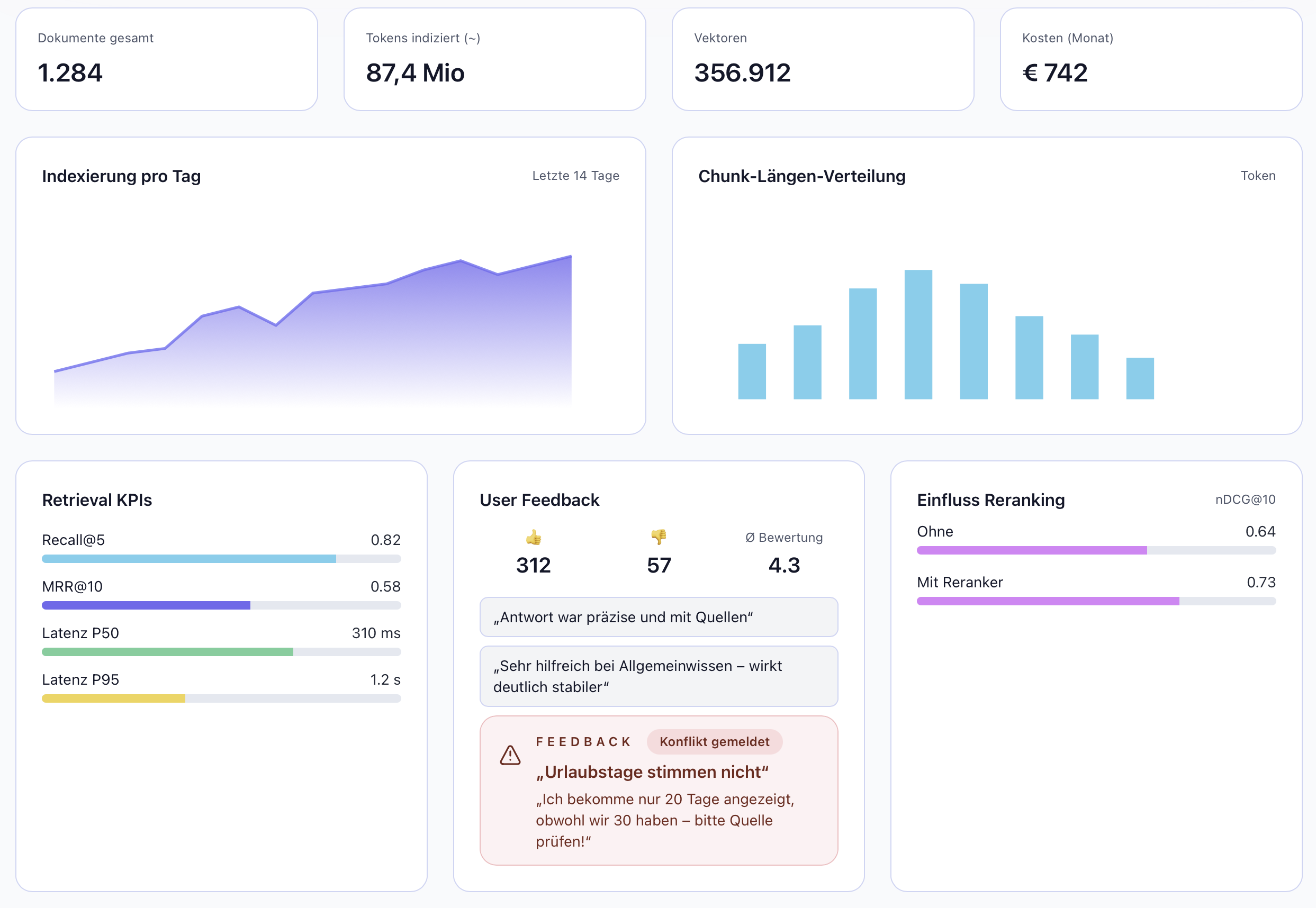Click the tallest bar in Chunk-Längen-Verteilung

[x=918, y=334]
